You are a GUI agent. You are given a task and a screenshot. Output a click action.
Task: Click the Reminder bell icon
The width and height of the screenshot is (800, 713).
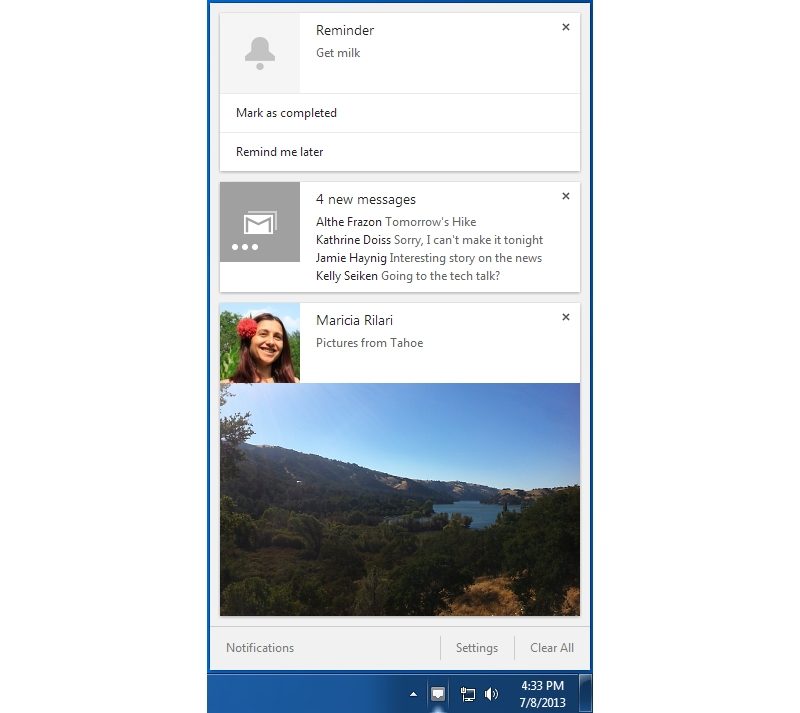click(260, 53)
